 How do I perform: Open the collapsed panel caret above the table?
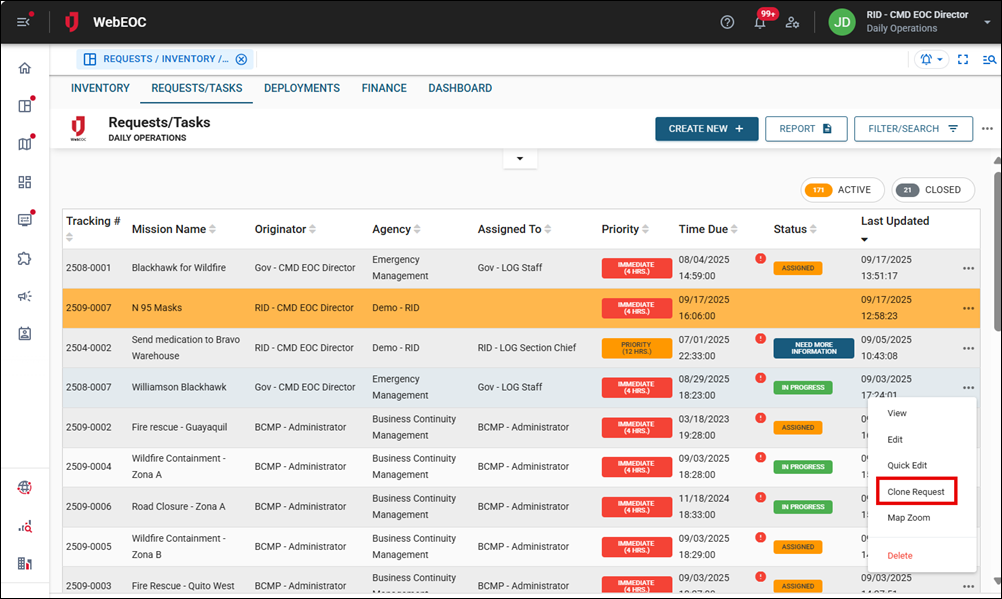tap(520, 157)
